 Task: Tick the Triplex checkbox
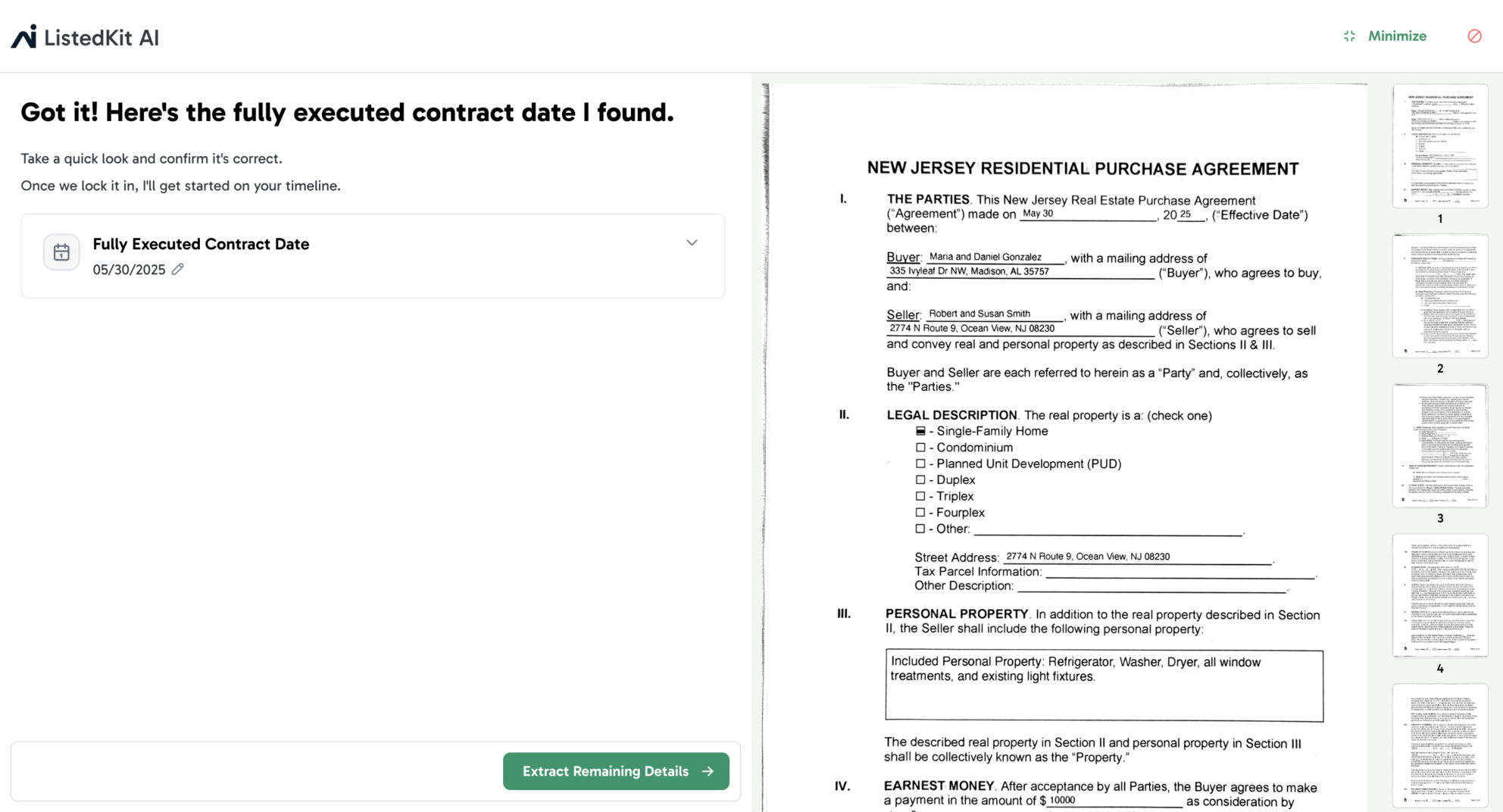click(x=920, y=496)
